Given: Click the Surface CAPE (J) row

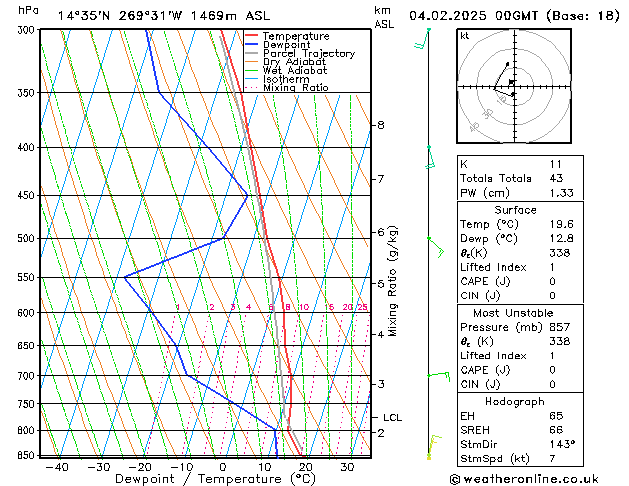Looking at the screenshot, I should coord(520,281).
